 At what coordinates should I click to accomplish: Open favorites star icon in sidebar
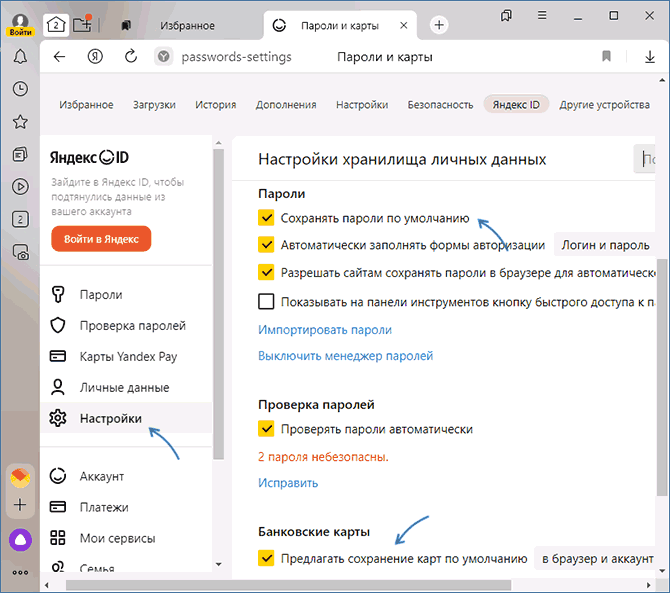[x=20, y=122]
